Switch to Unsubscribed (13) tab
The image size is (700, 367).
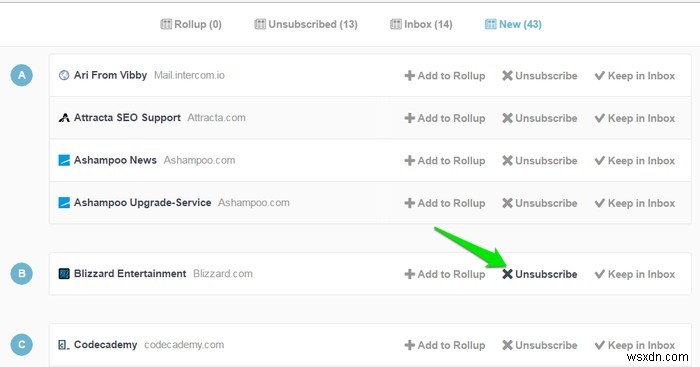[x=306, y=24]
